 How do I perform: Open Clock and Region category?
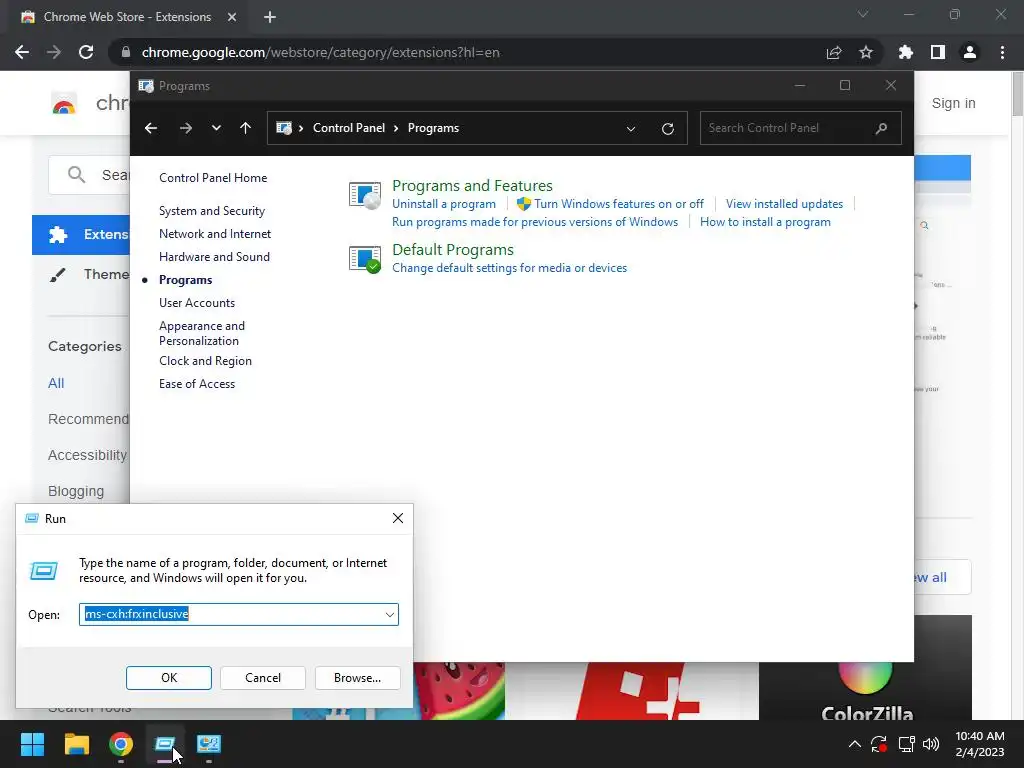(205, 360)
